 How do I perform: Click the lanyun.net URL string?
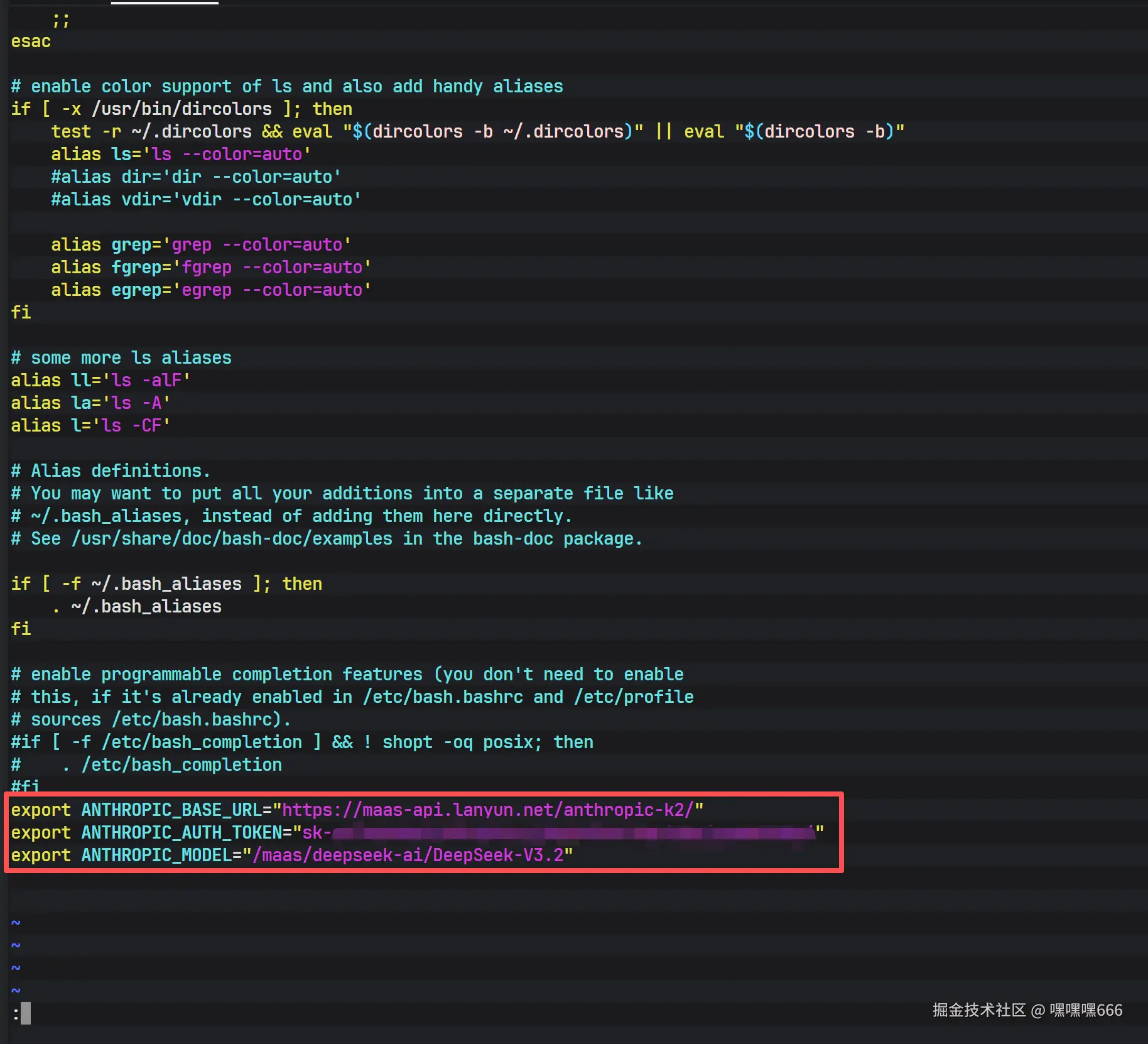tap(488, 810)
